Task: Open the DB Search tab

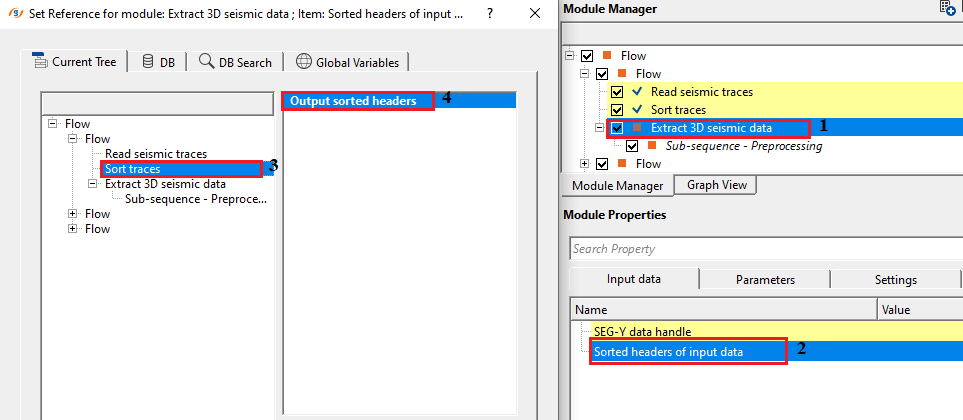Action: pyautogui.click(x=235, y=63)
